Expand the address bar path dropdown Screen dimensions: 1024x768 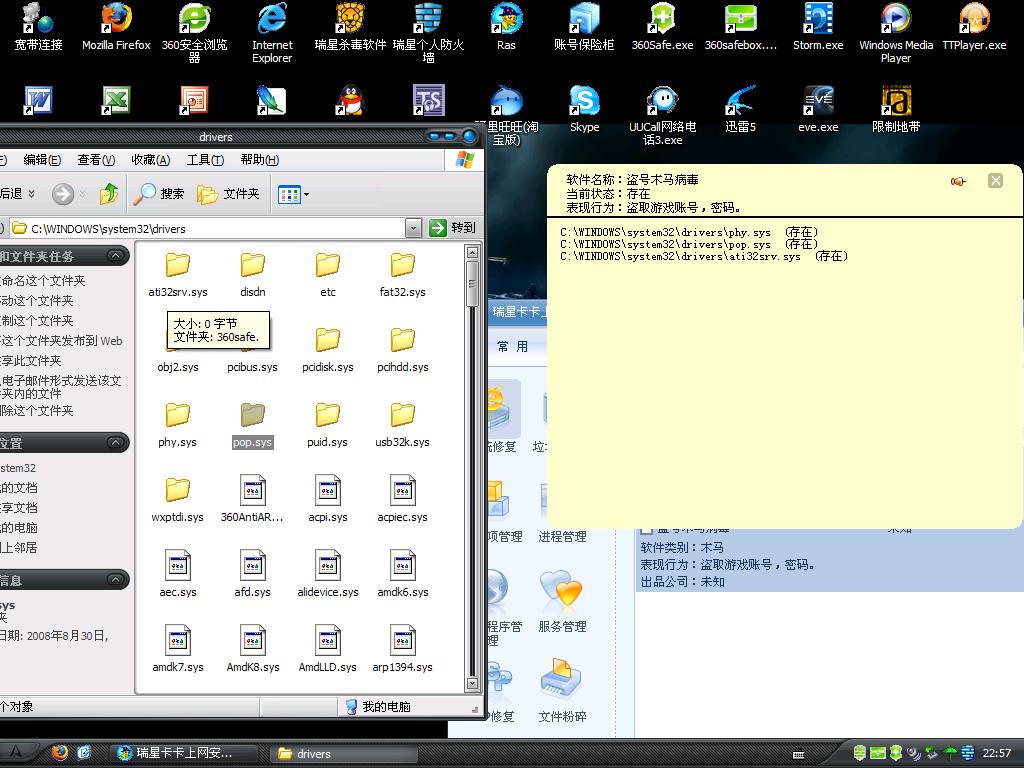(413, 228)
